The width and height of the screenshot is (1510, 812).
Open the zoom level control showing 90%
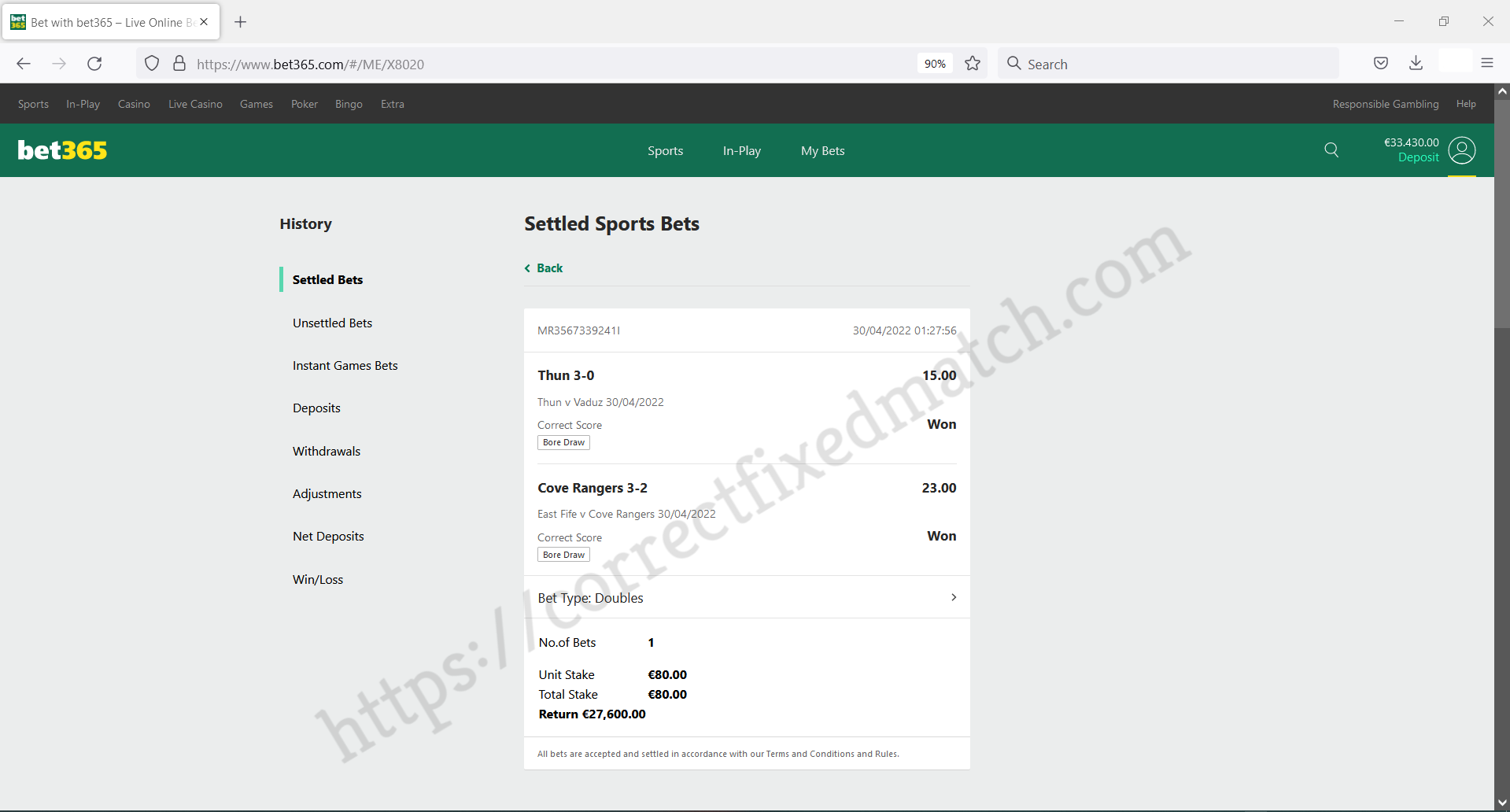pyautogui.click(x=934, y=63)
